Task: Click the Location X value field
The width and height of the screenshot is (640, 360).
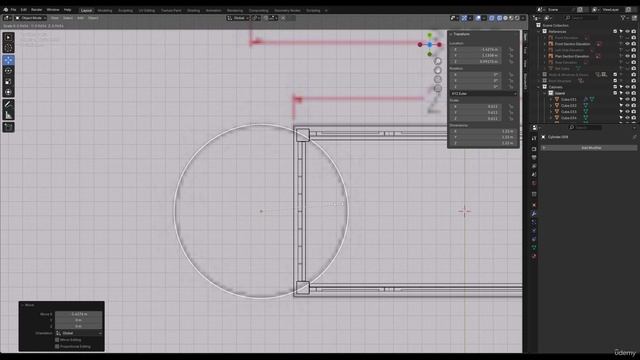Action: 476,49
